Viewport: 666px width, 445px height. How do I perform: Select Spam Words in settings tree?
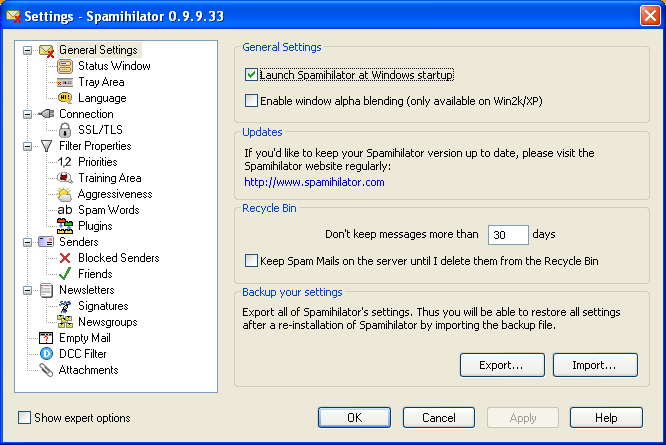coord(108,210)
